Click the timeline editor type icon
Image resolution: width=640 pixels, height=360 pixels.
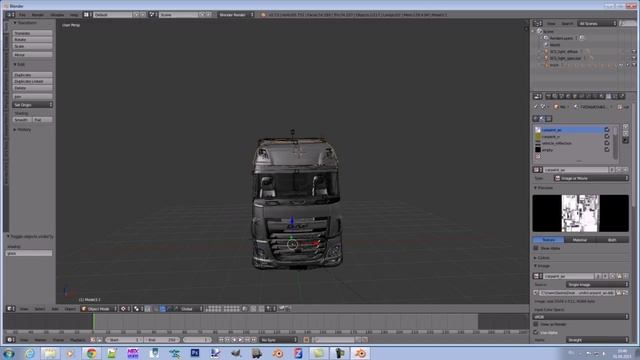click(11, 340)
